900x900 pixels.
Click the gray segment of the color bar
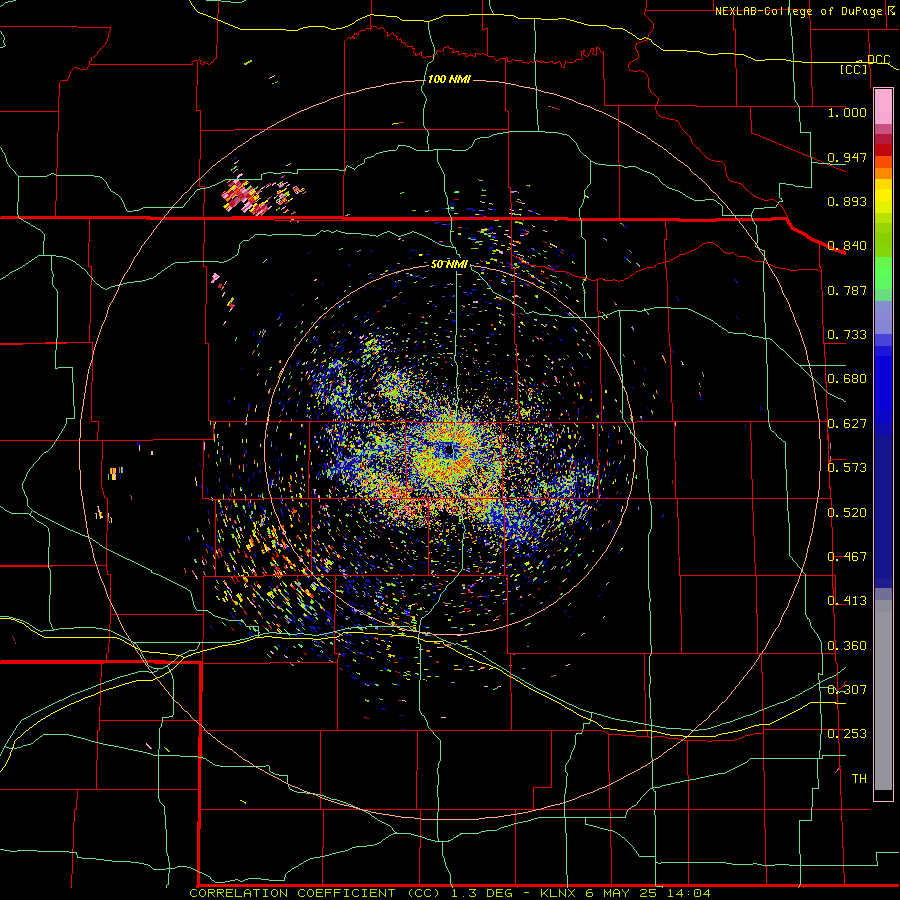click(x=883, y=695)
